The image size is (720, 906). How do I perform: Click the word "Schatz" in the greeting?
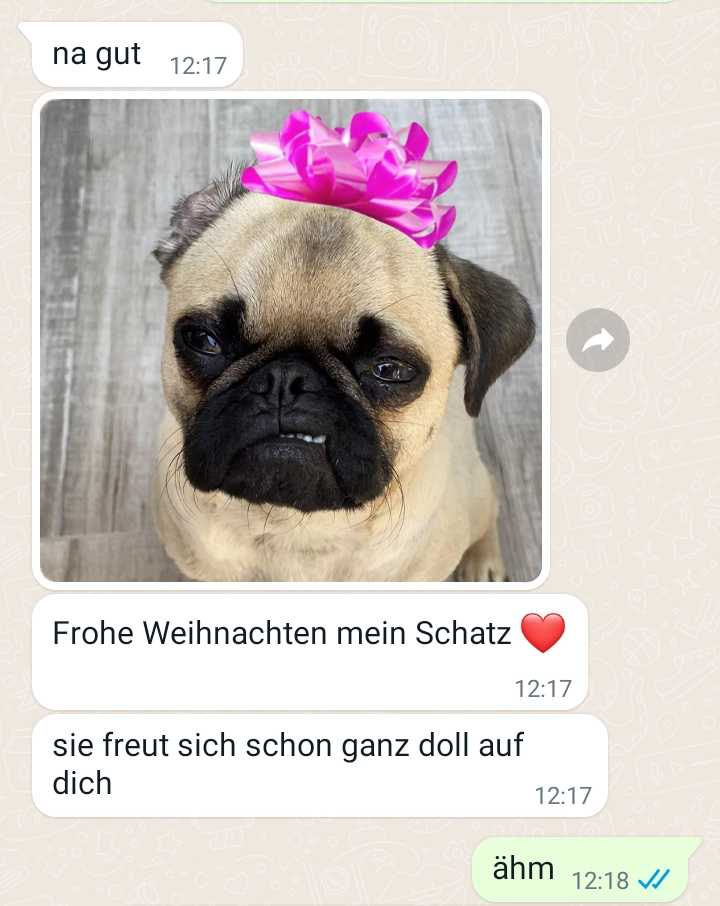pos(463,633)
